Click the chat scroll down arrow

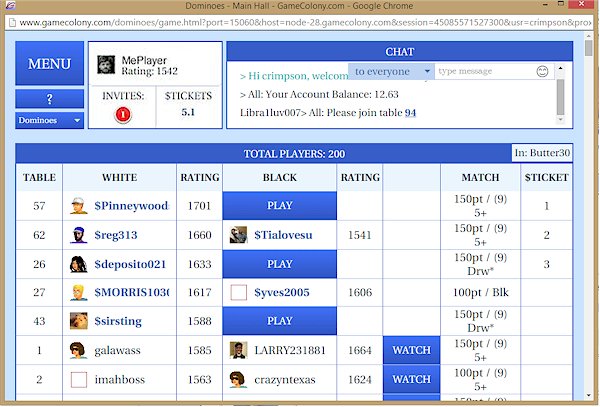561,120
